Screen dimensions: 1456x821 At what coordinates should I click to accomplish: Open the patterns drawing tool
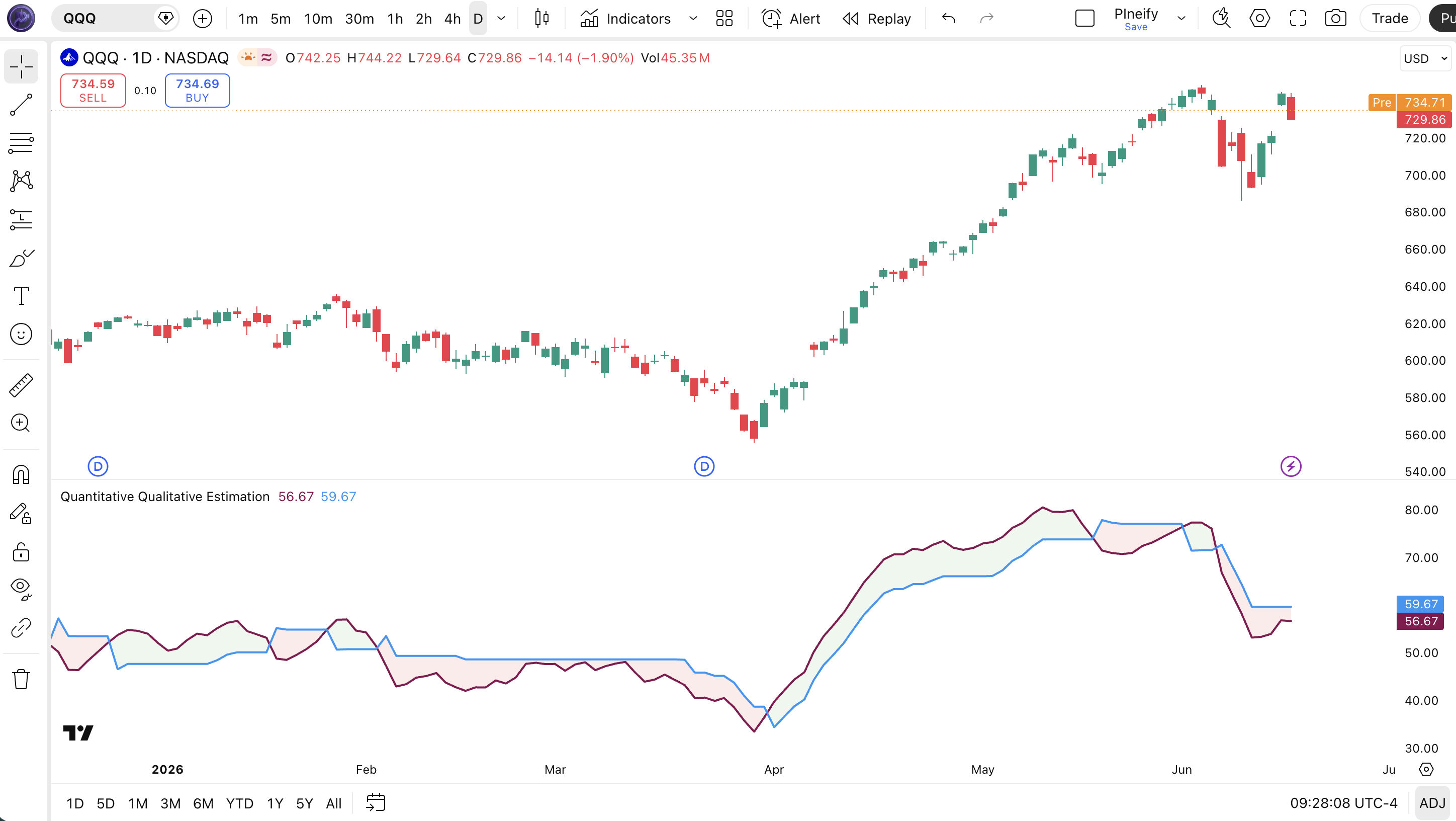pyautogui.click(x=22, y=181)
